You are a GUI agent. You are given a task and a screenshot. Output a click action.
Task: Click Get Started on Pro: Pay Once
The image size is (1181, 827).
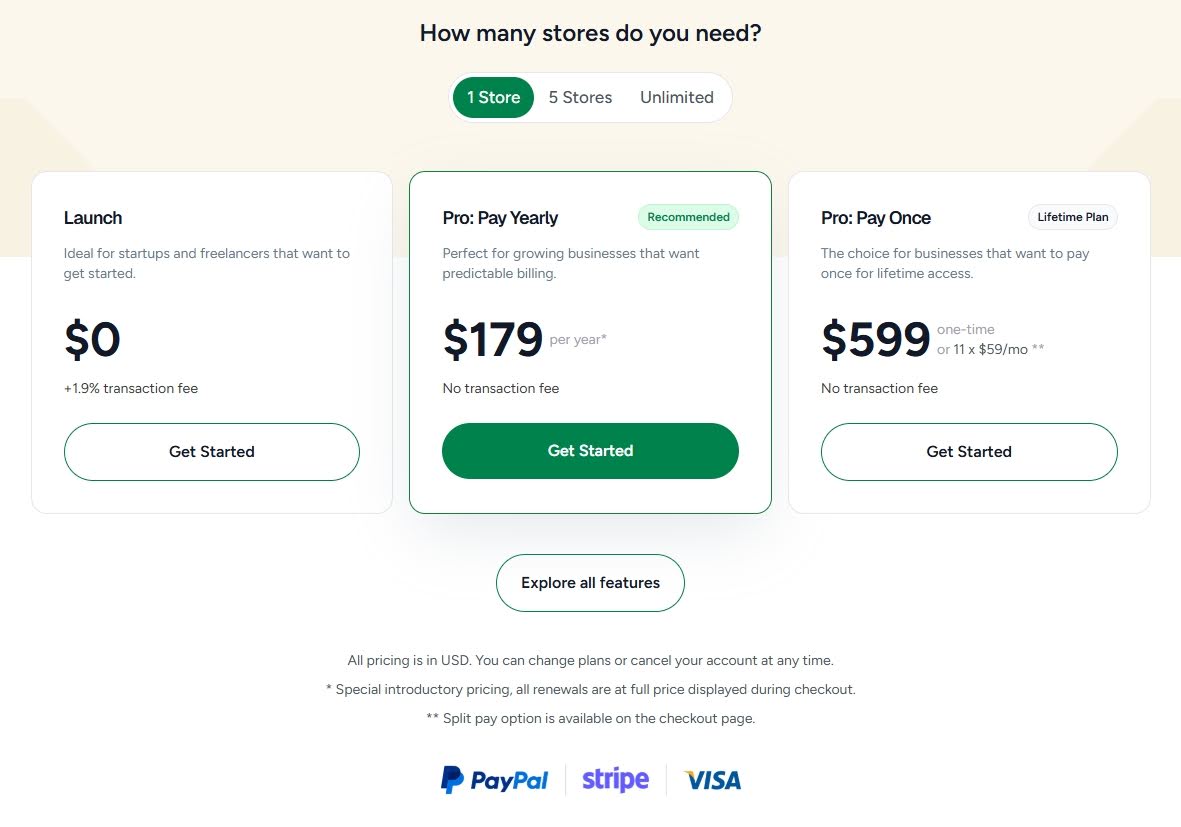point(968,452)
